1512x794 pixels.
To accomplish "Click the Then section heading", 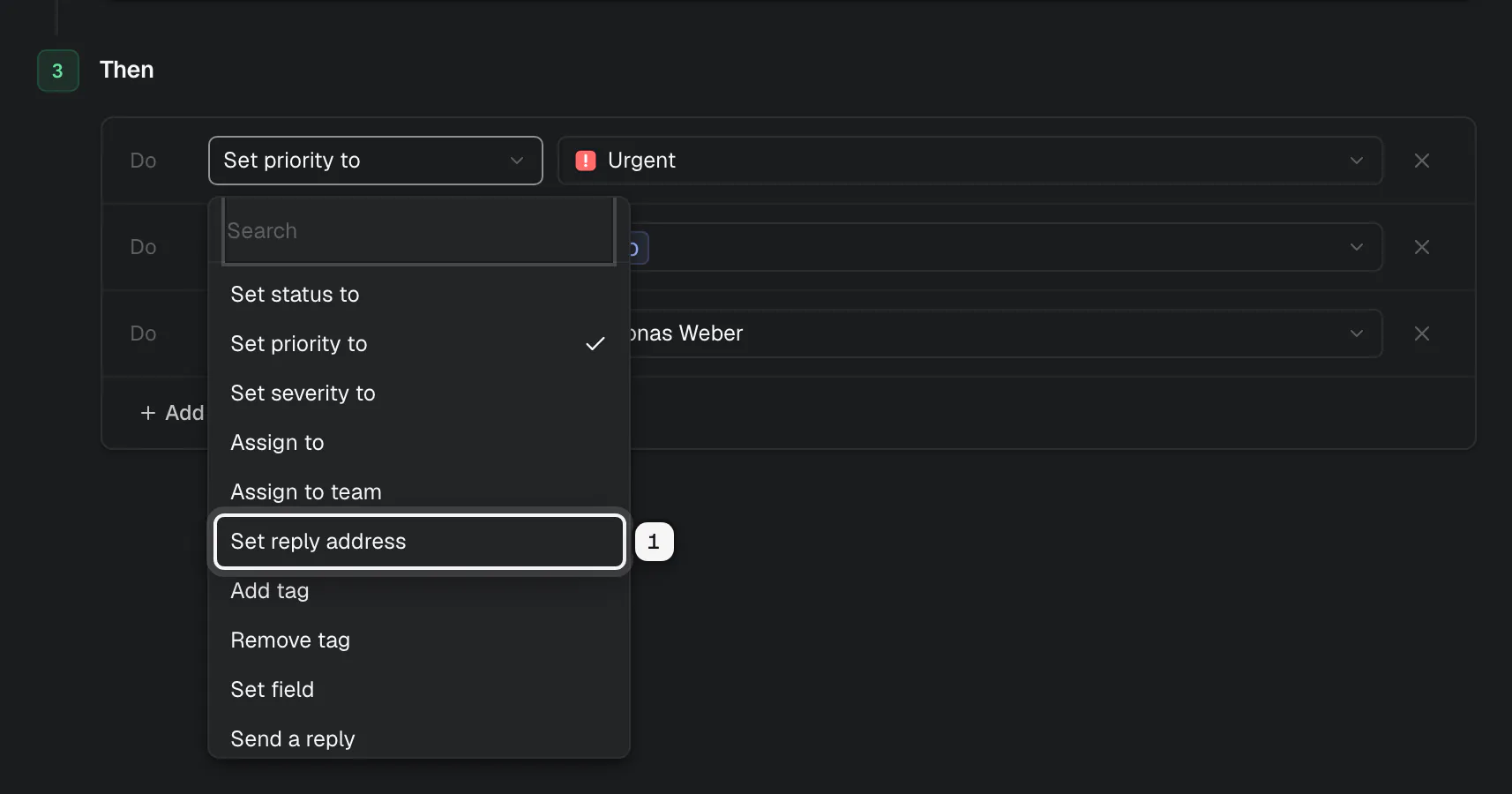I will 127,70.
